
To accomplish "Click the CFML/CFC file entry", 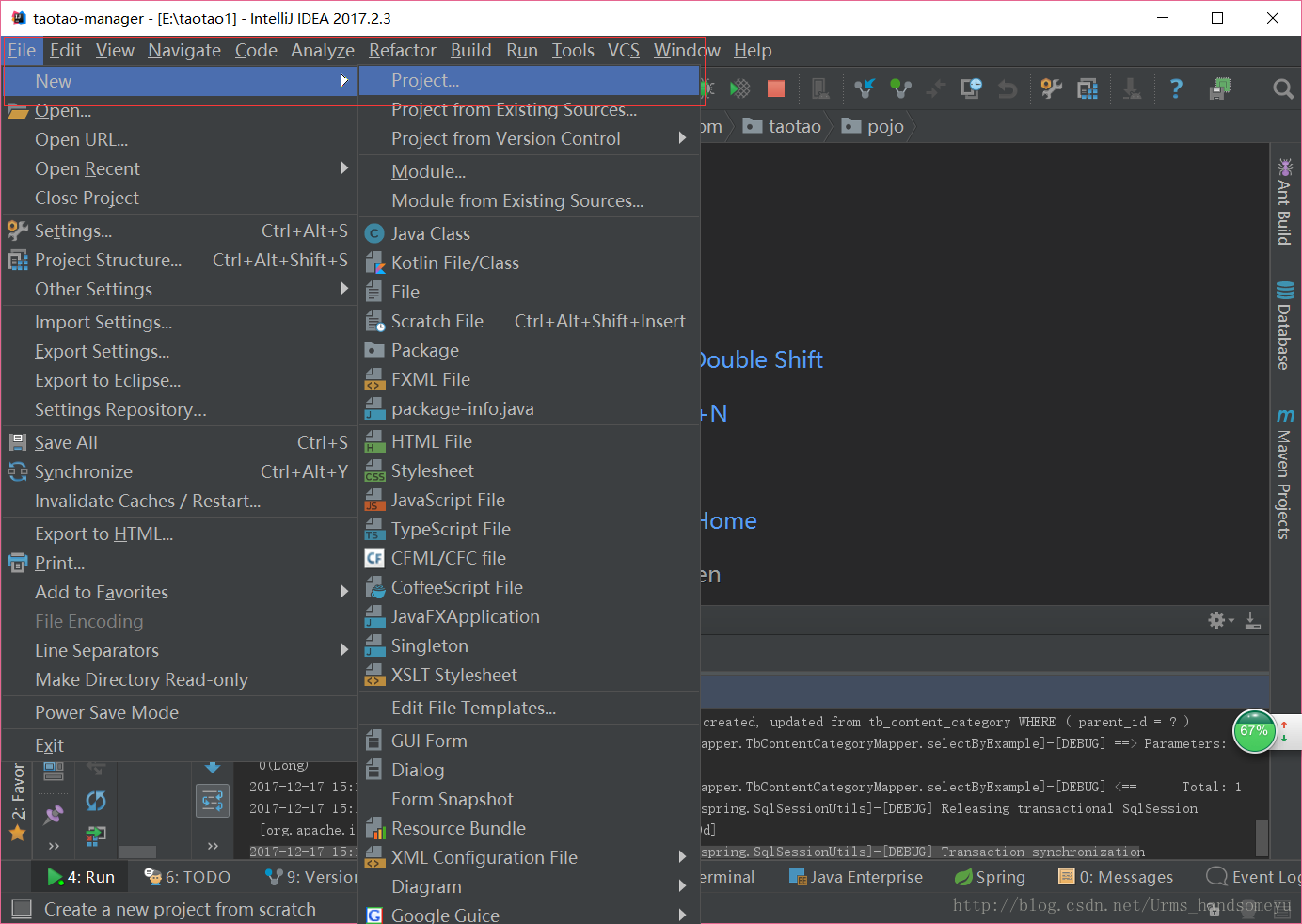I will tap(529, 558).
